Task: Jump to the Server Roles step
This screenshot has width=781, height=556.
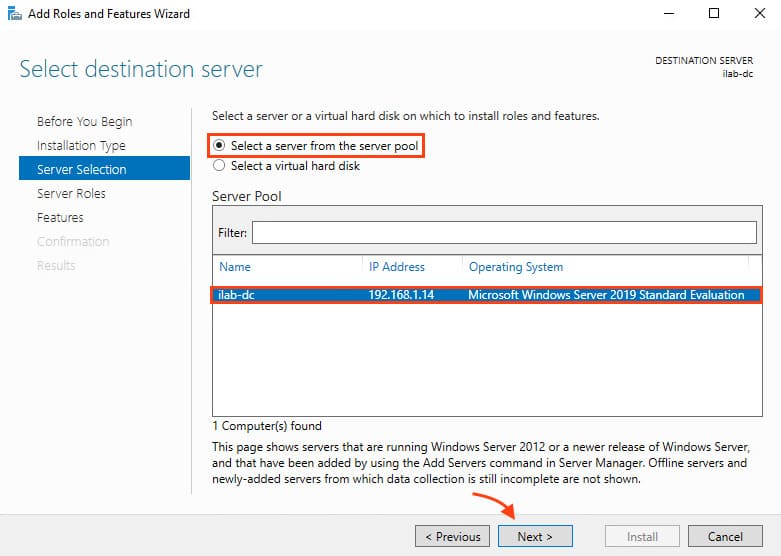Action: [71, 194]
